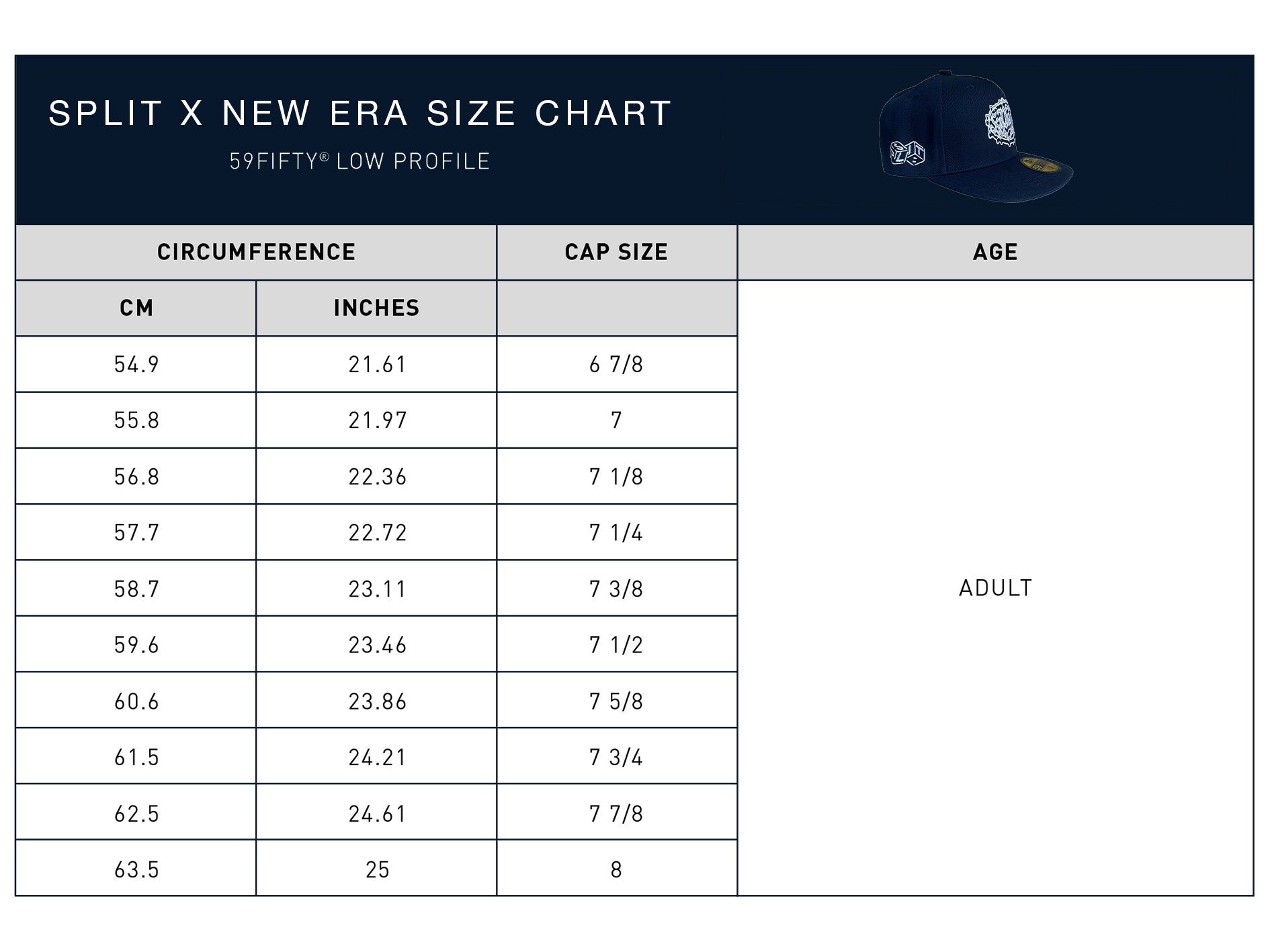Click the dice logo on the cap
Screen dimensions: 1270x952
(x=907, y=153)
